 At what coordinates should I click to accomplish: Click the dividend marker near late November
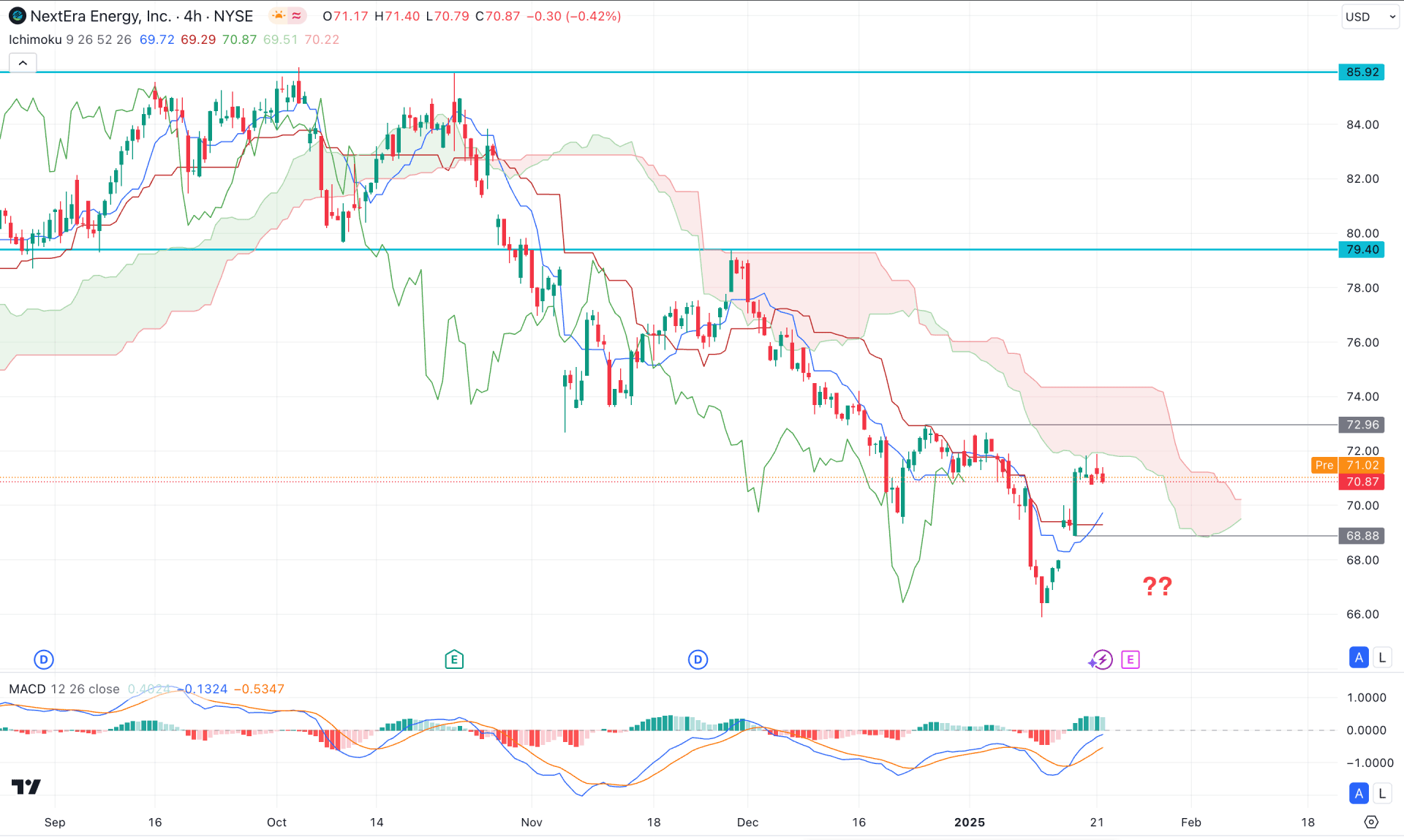698,659
